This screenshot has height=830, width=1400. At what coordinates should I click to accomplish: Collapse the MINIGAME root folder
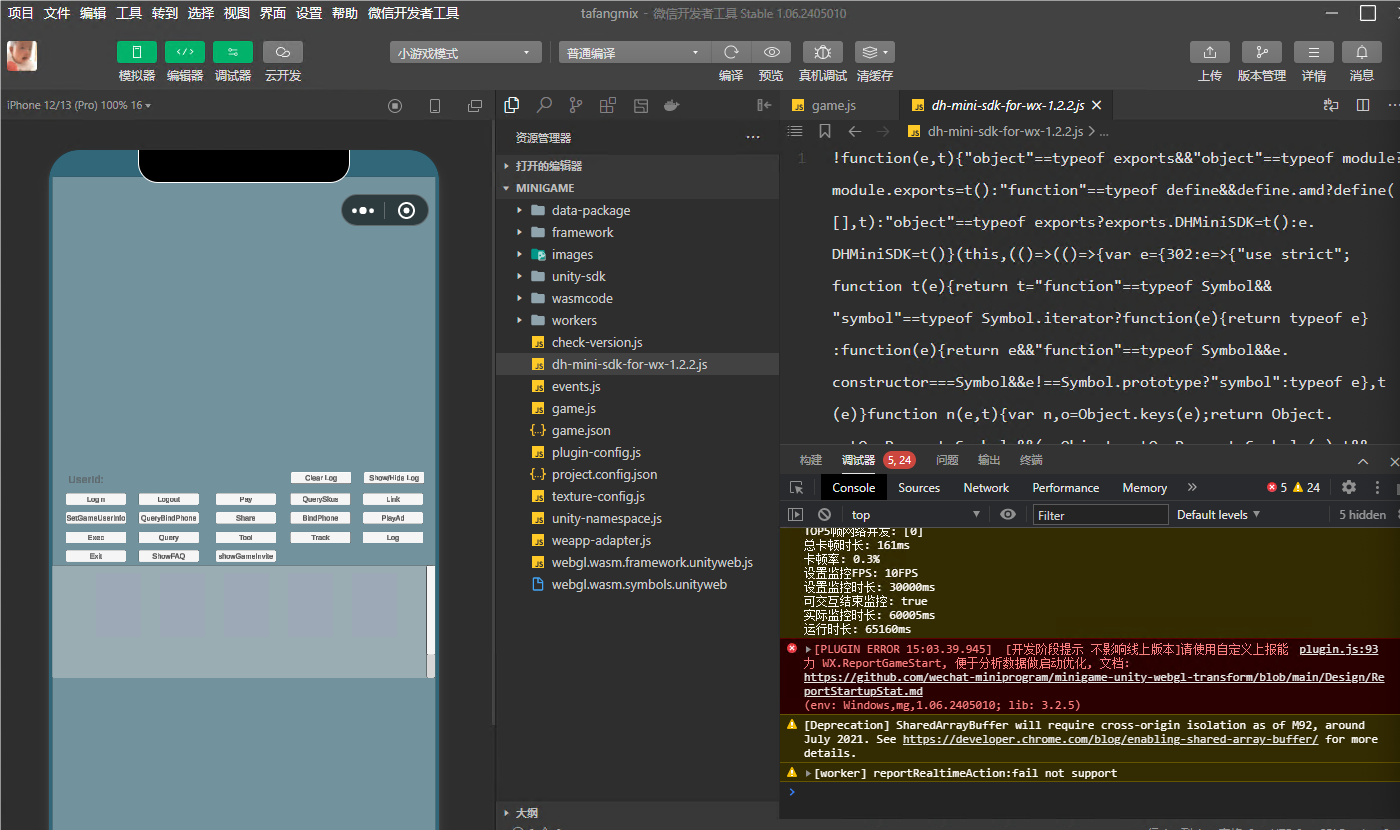click(637, 188)
